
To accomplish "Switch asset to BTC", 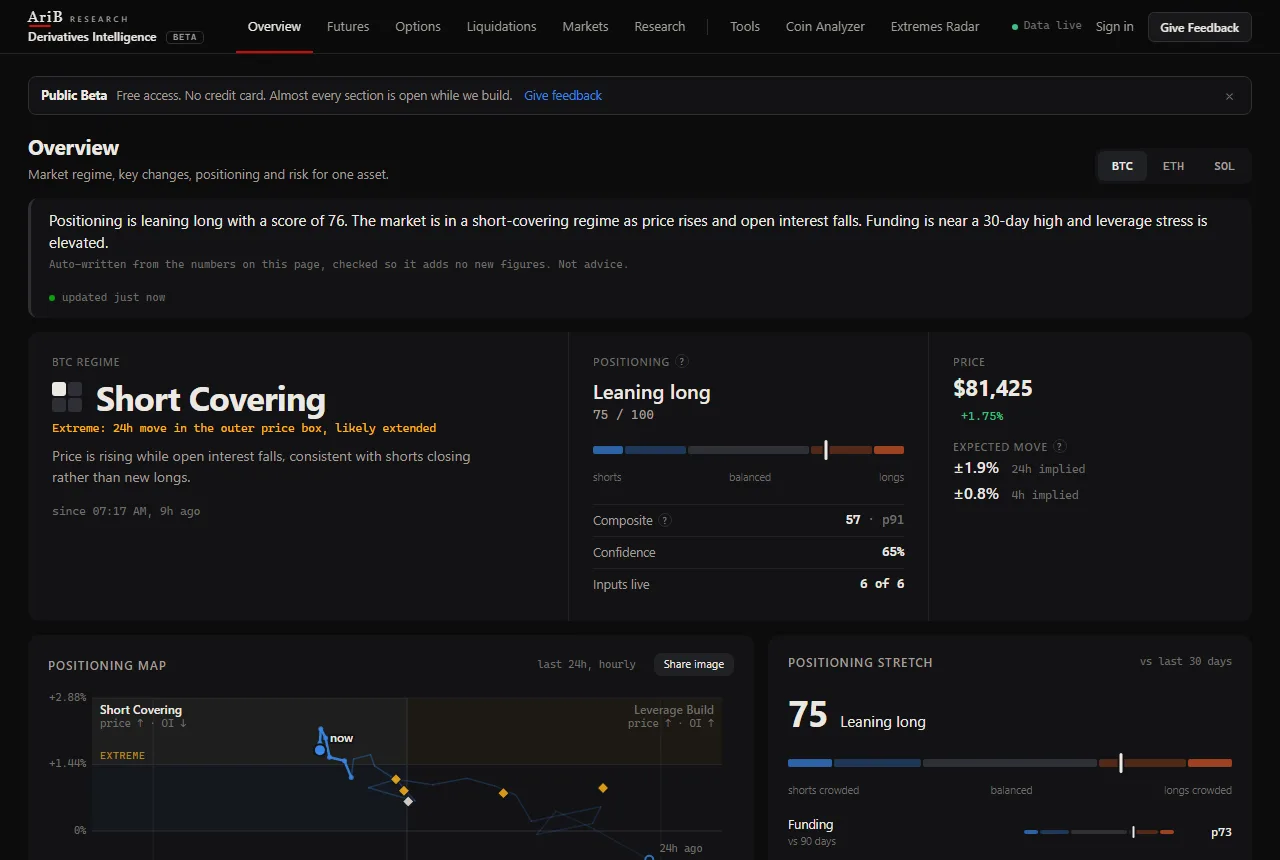I will tap(1122, 166).
